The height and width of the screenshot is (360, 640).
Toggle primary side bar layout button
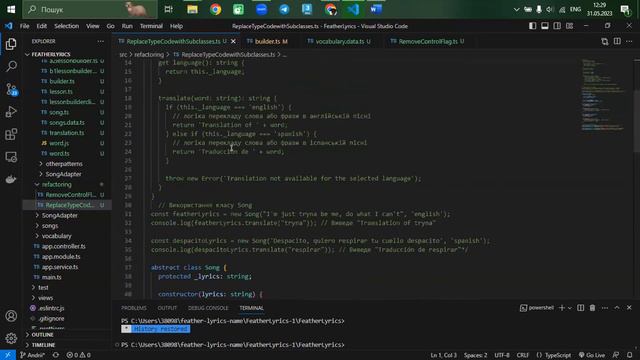(x=532, y=26)
